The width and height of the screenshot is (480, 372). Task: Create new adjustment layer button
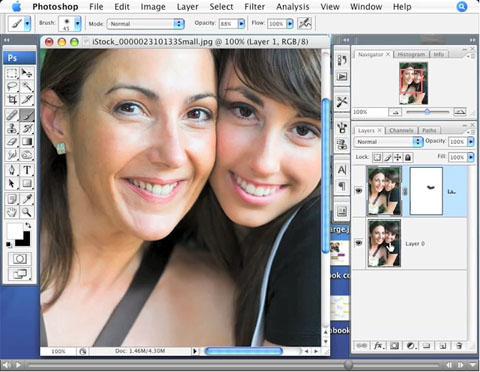(x=411, y=346)
